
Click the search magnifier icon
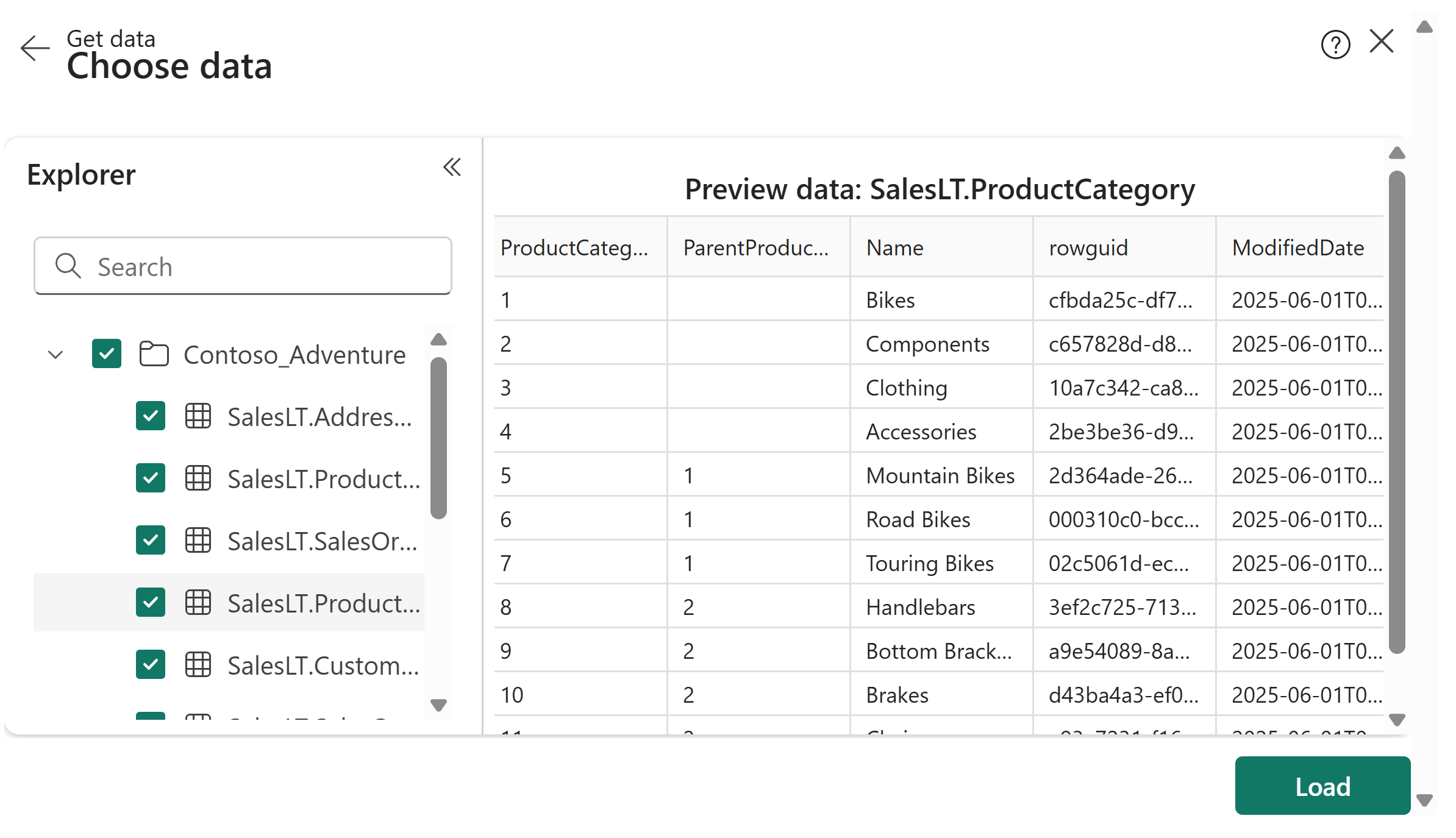pos(68,266)
